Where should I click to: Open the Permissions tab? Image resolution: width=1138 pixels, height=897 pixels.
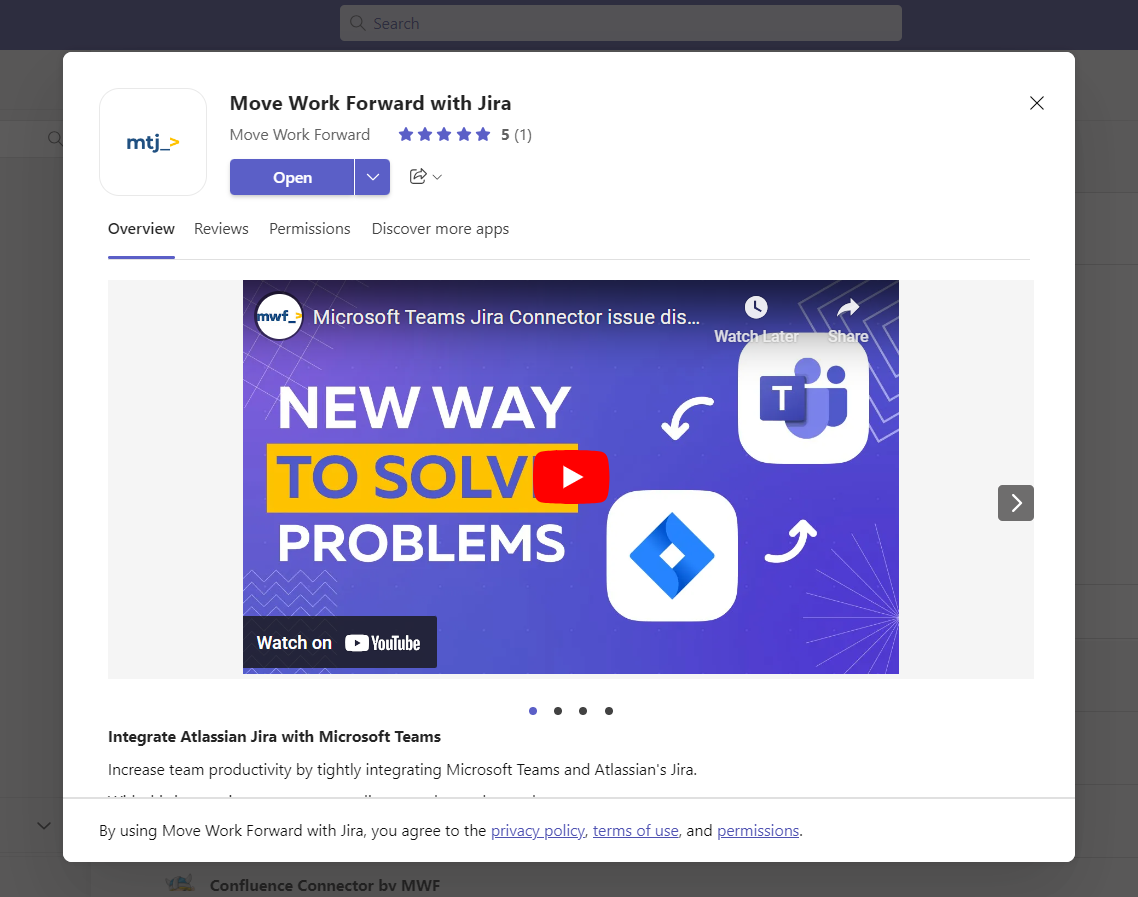tap(310, 229)
